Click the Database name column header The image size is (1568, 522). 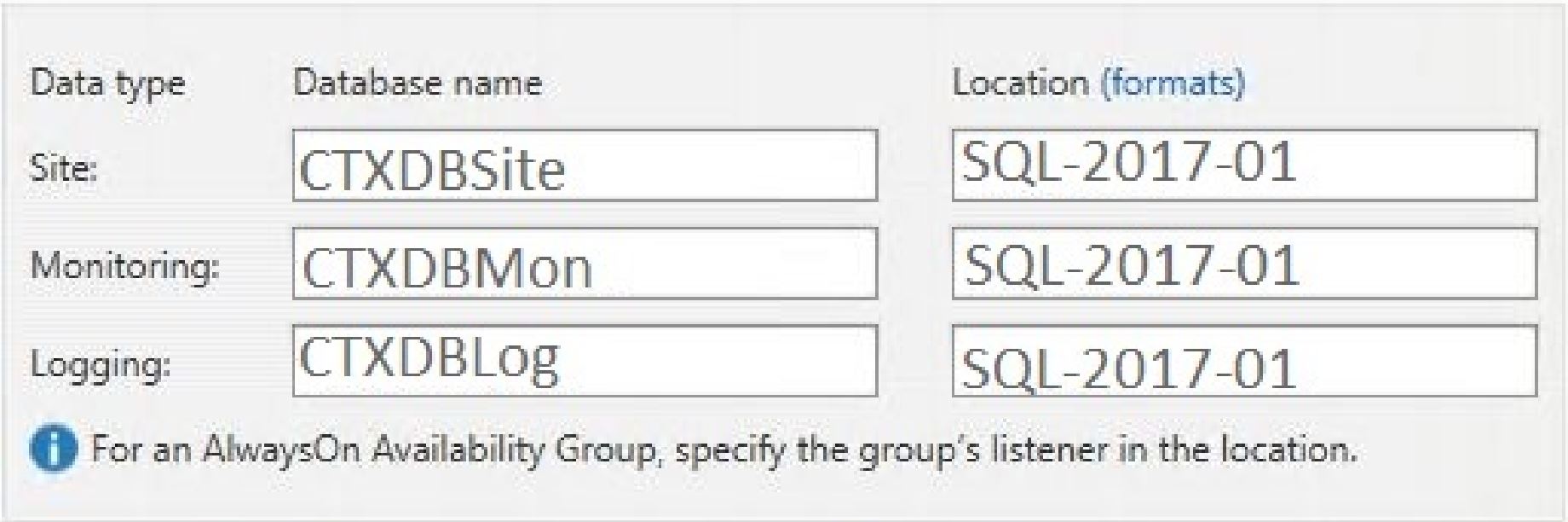[418, 83]
